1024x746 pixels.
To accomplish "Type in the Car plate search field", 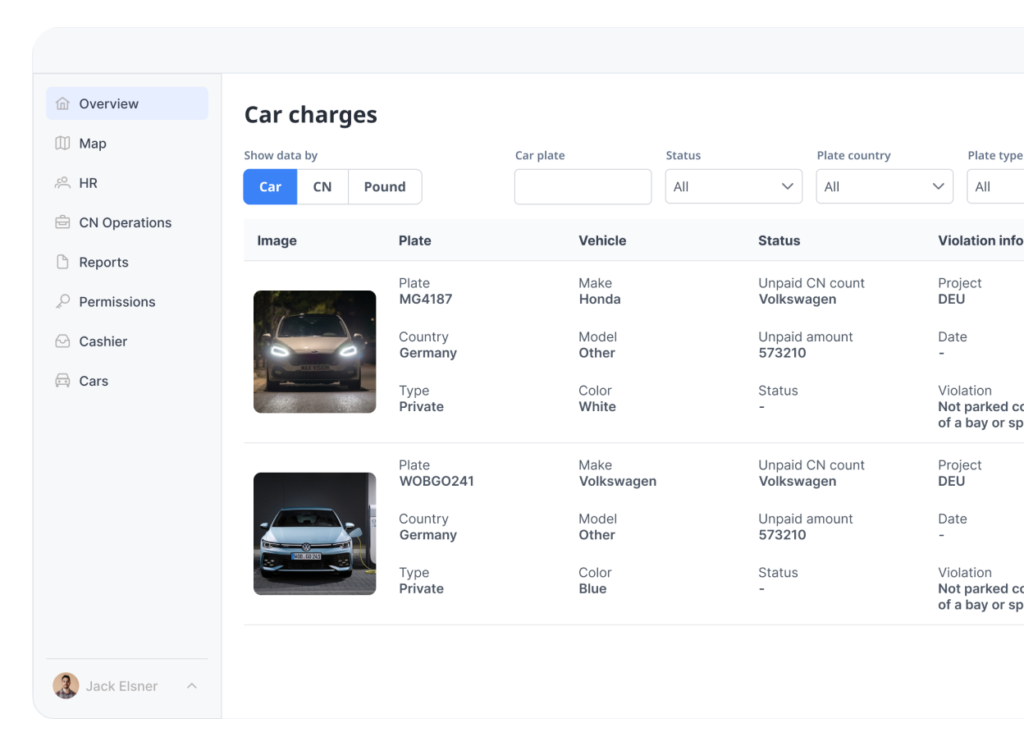I will tap(582, 187).
